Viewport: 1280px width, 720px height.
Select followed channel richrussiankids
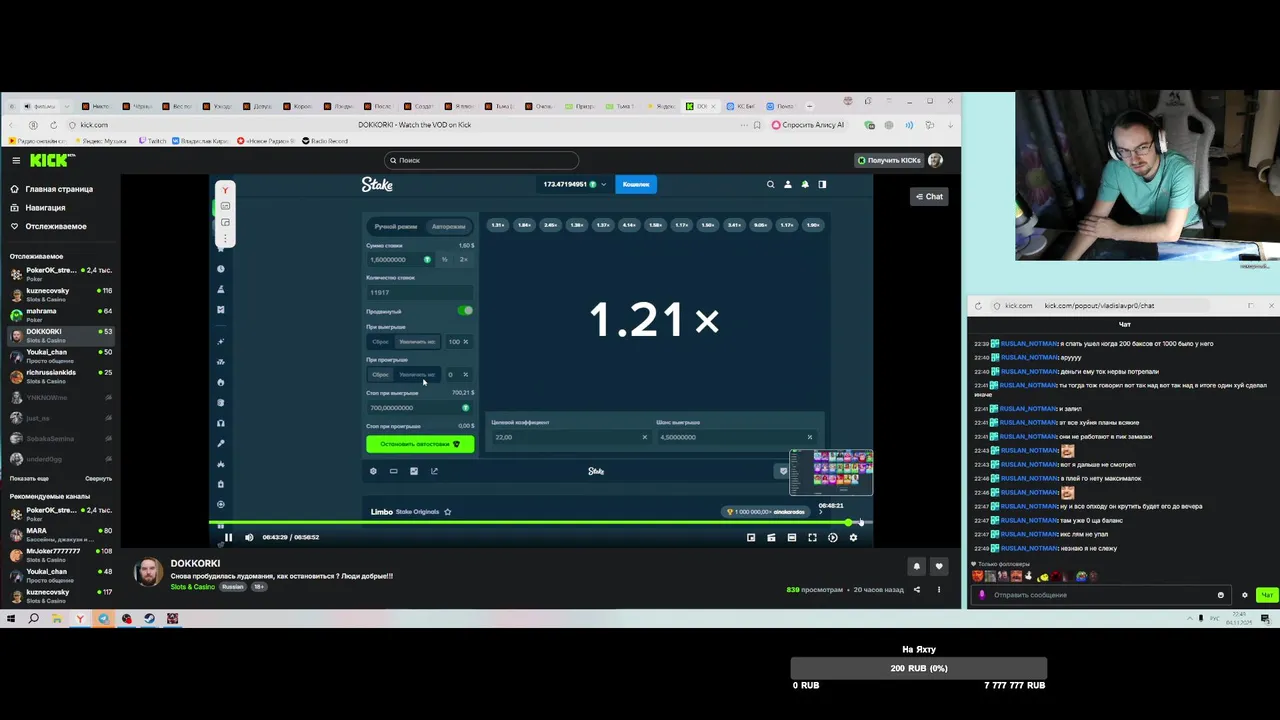point(60,376)
